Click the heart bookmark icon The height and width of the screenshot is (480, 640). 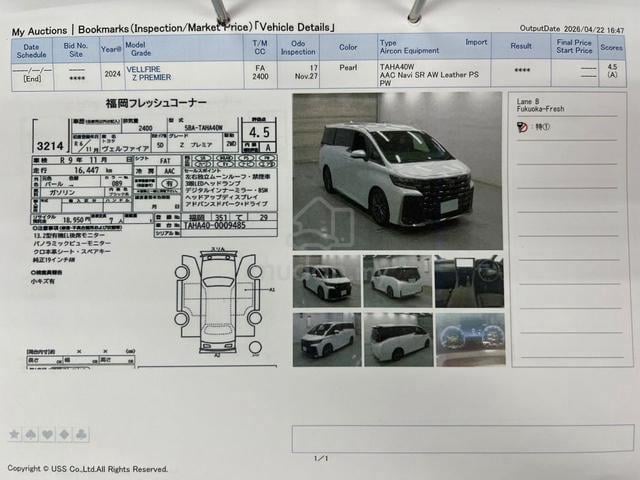pos(48,434)
